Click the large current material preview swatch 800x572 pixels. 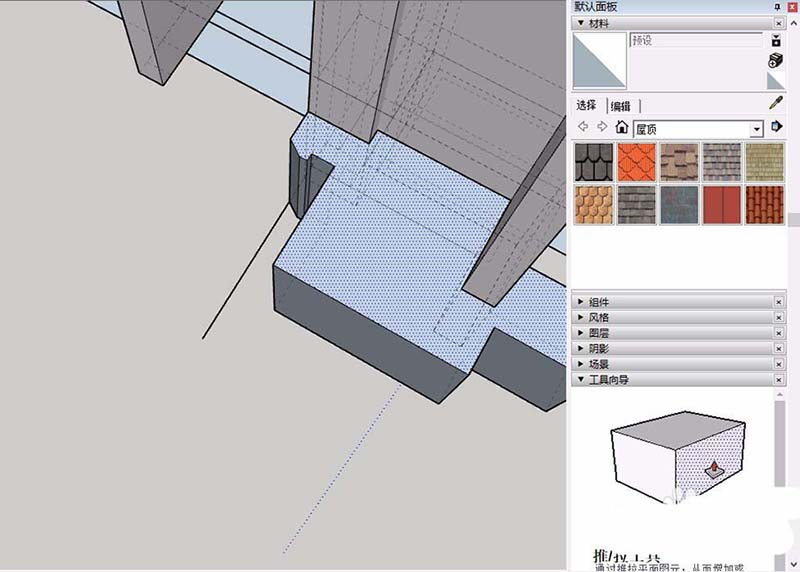coord(599,61)
